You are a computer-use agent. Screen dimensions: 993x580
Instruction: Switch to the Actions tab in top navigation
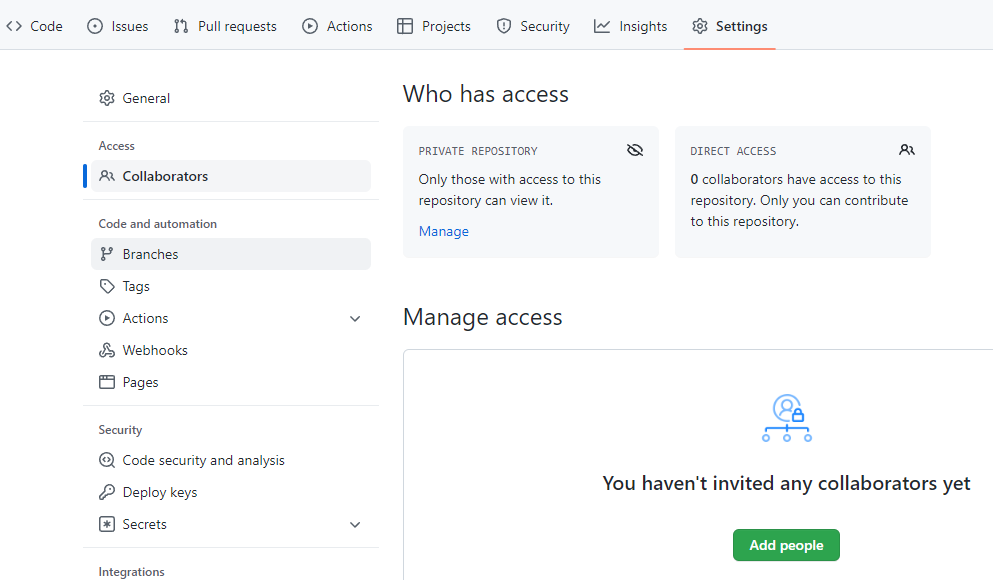(x=338, y=26)
